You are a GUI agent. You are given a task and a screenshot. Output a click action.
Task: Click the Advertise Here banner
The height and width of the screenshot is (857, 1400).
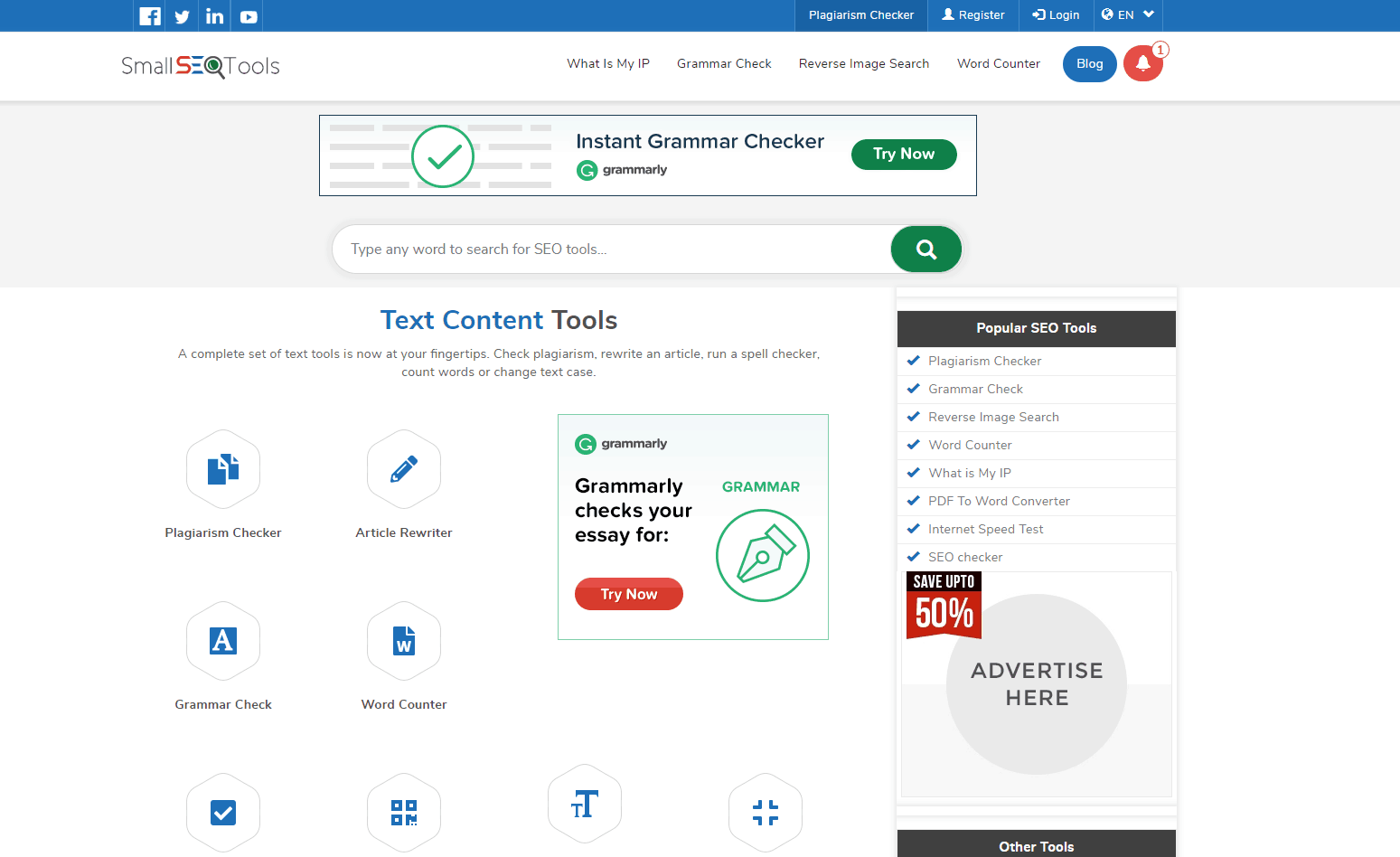(1037, 684)
